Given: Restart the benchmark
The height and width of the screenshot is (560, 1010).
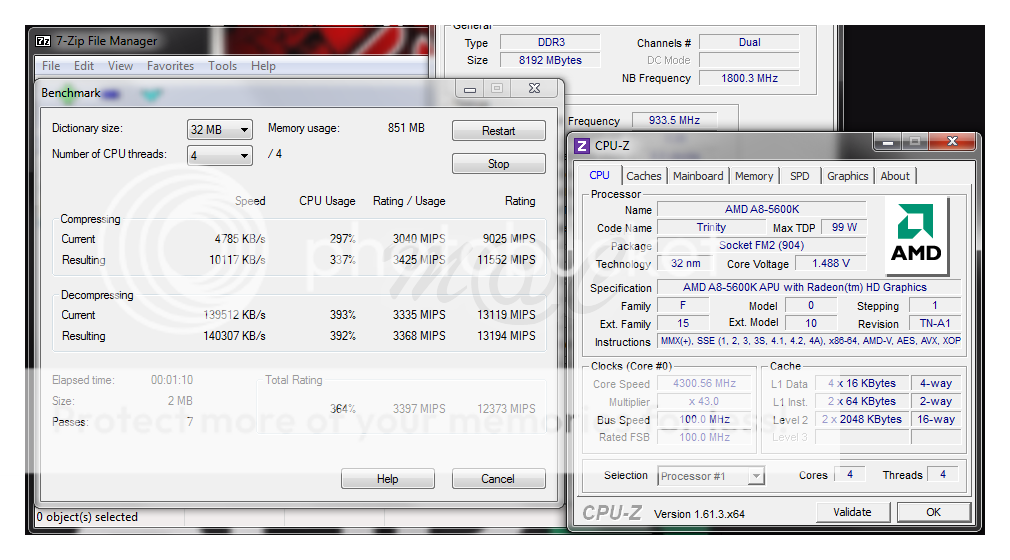Looking at the screenshot, I should click(x=499, y=131).
